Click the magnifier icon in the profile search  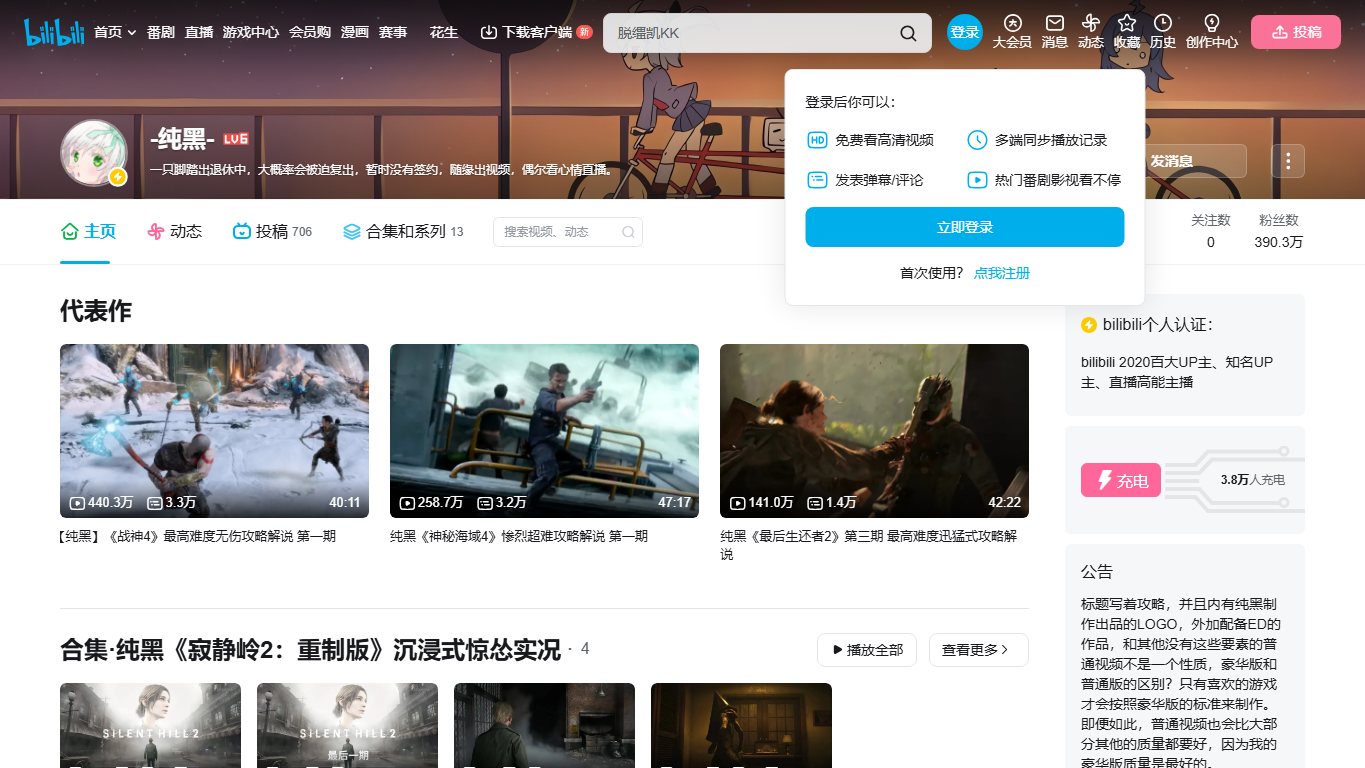pos(628,232)
